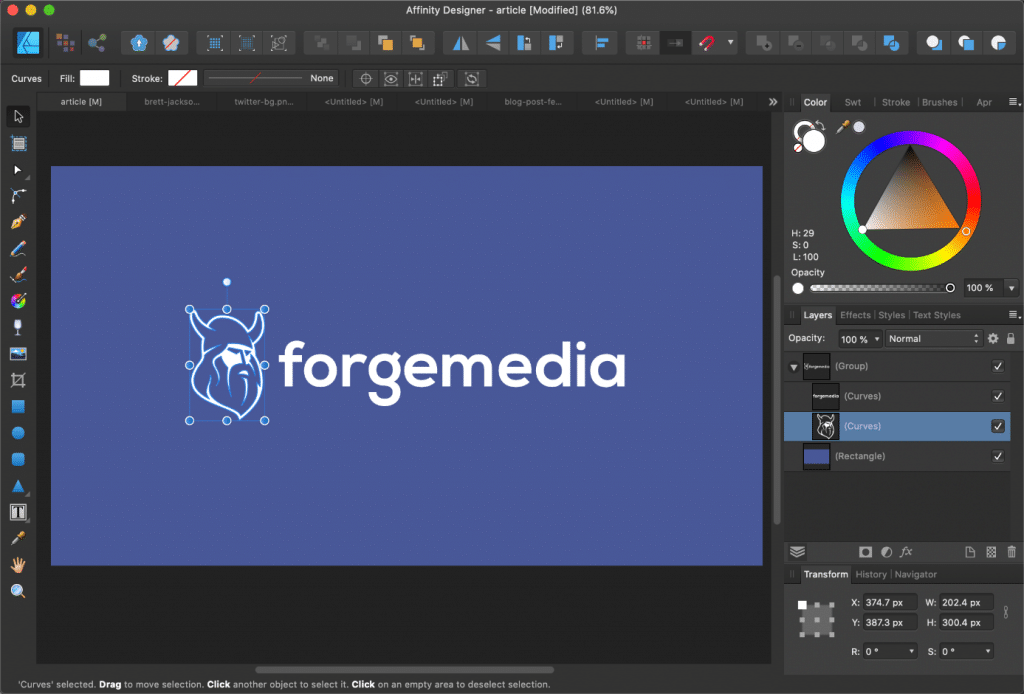Select the Rectangle shape tool
The height and width of the screenshot is (694, 1024).
click(18, 407)
